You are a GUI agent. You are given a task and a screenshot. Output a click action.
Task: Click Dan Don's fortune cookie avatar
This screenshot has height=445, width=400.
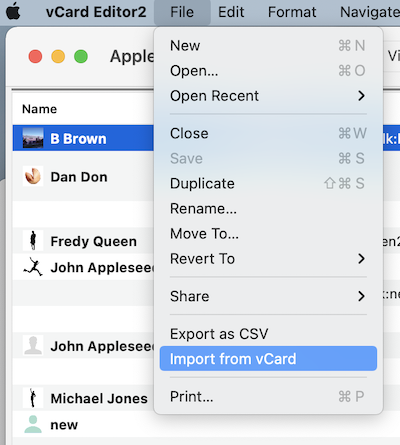point(33,176)
